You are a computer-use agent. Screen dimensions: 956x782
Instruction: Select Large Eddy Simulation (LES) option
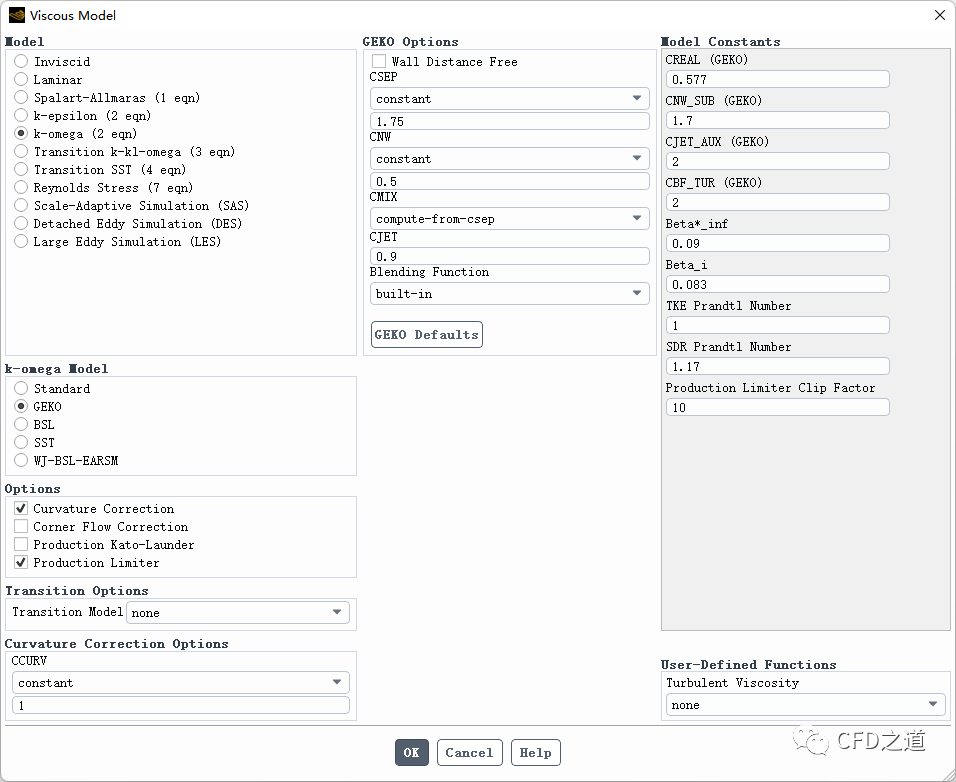[x=21, y=242]
